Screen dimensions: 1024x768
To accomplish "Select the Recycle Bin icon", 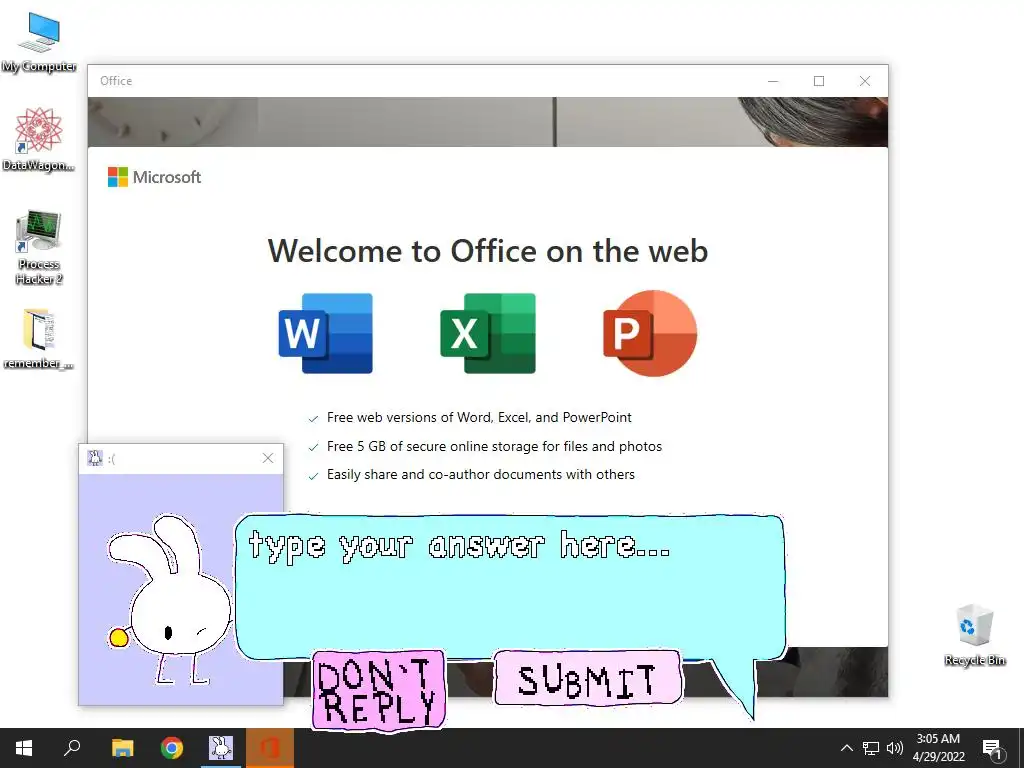I will [x=974, y=635].
